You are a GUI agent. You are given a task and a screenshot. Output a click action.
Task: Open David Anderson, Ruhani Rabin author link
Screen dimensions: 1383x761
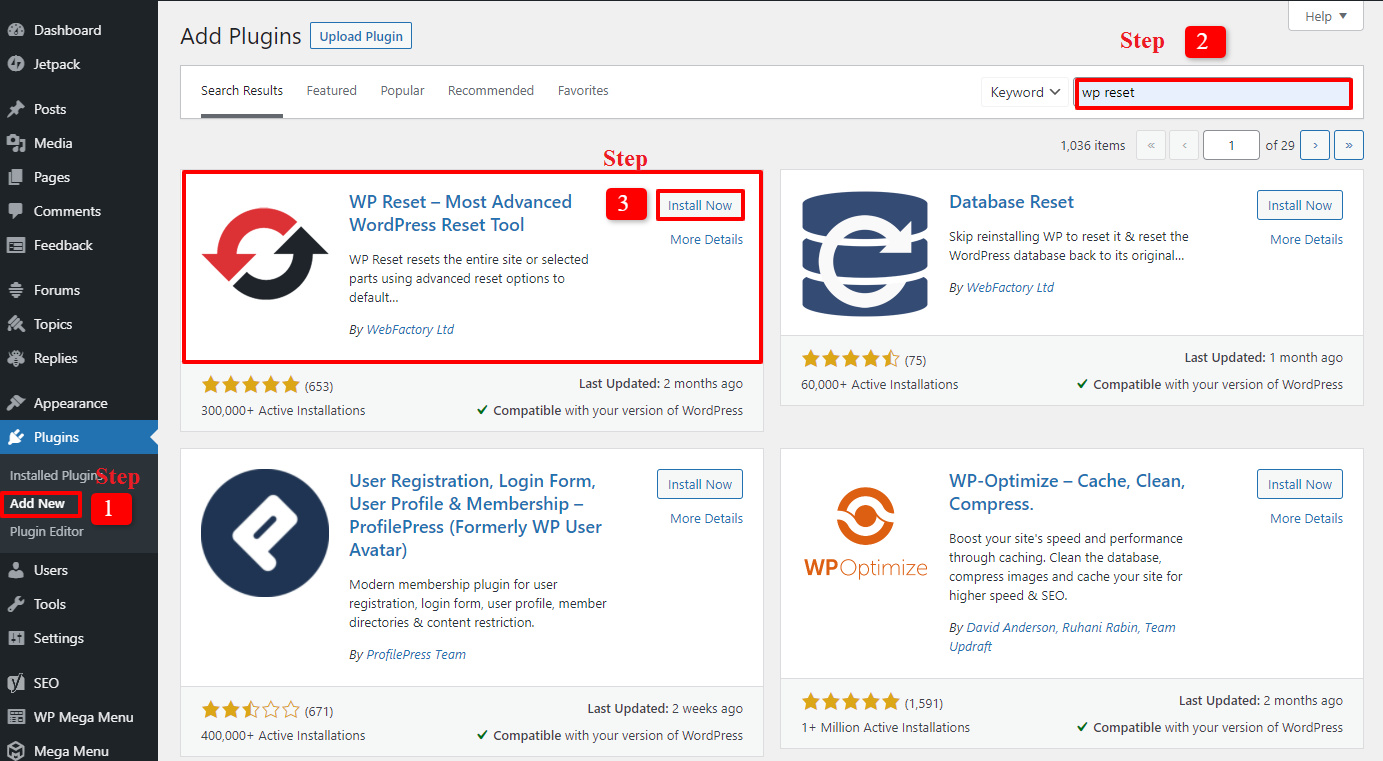click(x=1062, y=637)
